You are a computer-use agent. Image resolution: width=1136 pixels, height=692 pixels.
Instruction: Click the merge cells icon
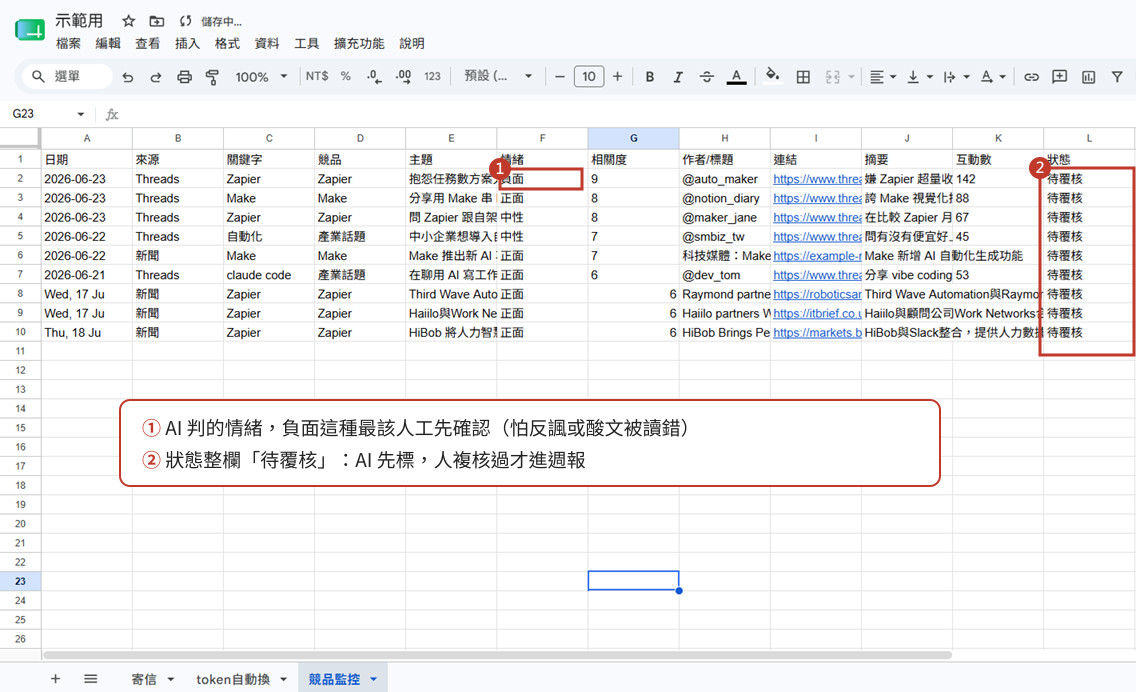(832, 77)
